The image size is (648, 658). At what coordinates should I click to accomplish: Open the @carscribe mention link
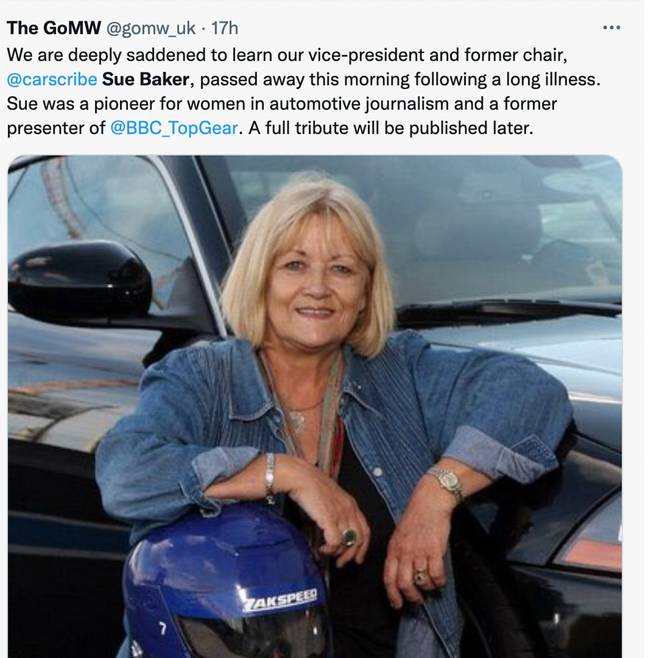(52, 79)
